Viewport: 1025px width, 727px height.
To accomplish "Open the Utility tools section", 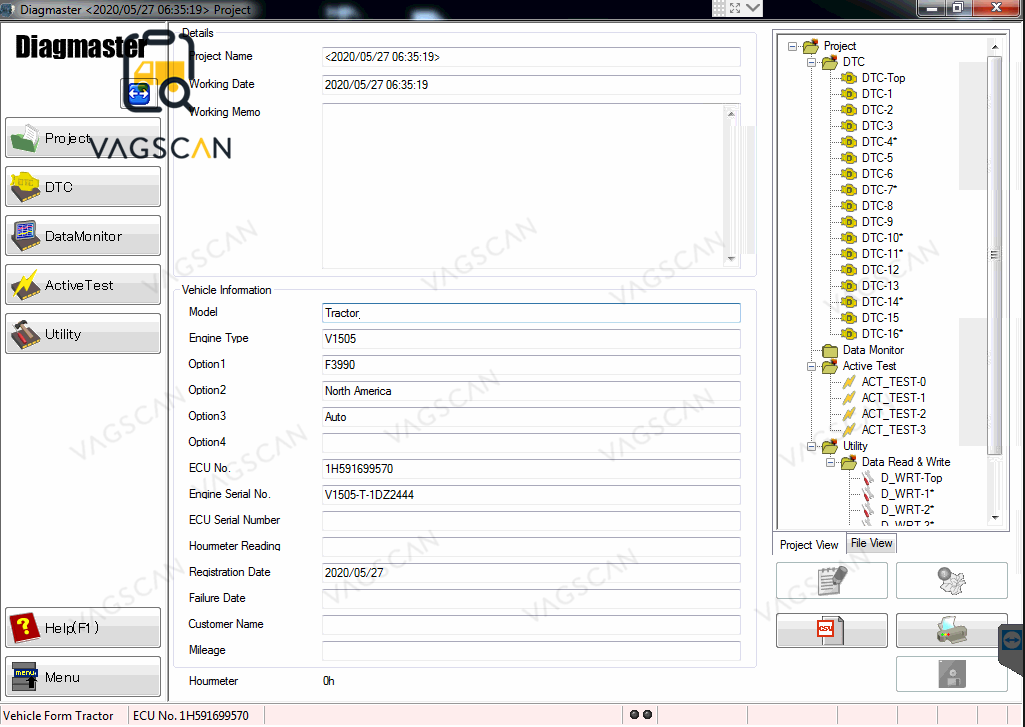I will click(x=83, y=334).
